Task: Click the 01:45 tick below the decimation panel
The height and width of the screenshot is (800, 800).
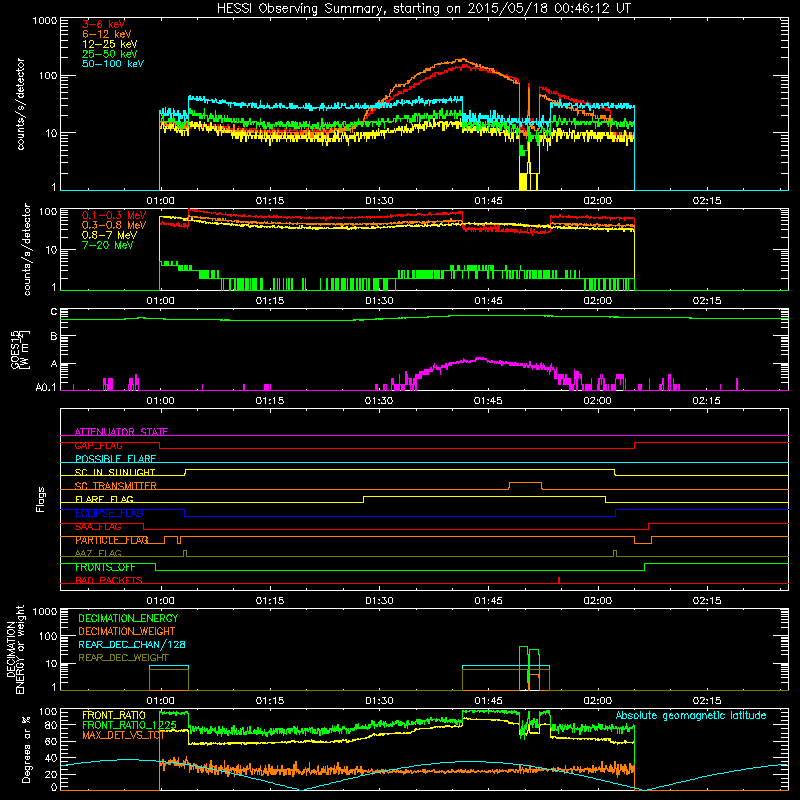Action: click(488, 701)
